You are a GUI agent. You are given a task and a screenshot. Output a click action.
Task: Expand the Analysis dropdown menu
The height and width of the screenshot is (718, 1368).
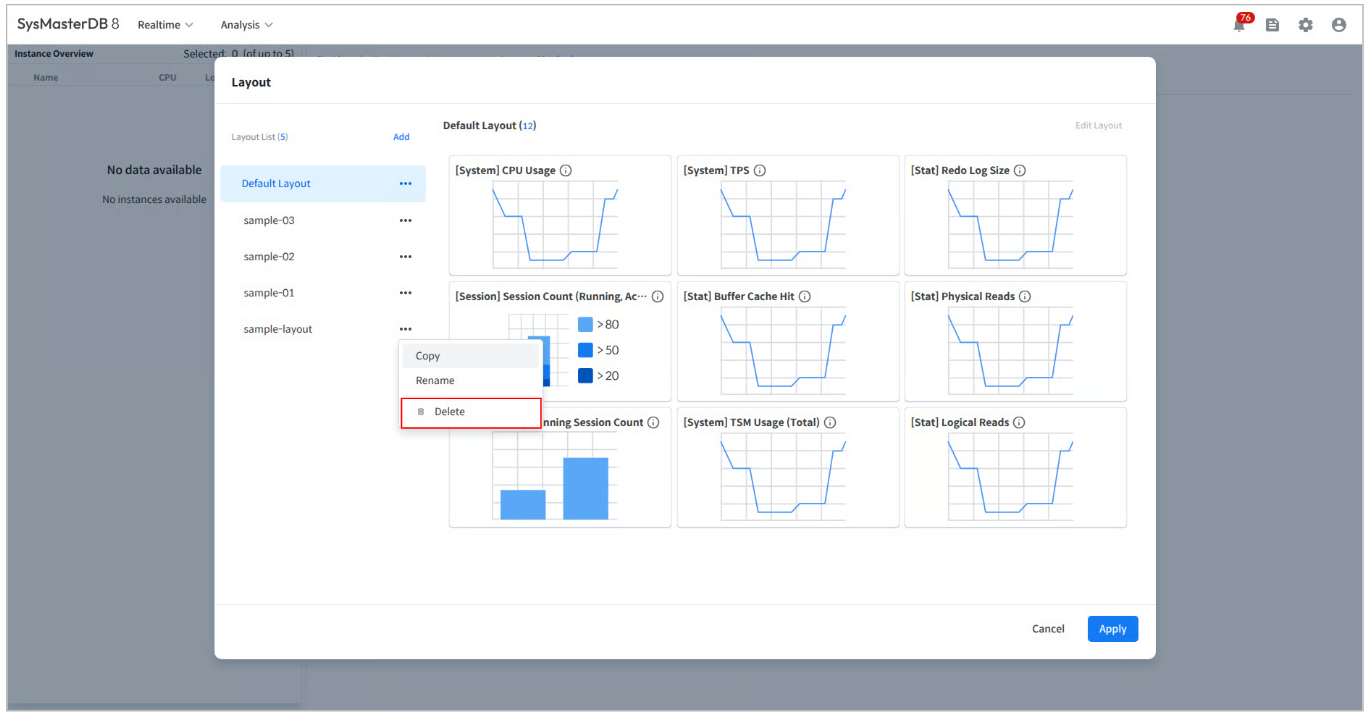tap(246, 25)
